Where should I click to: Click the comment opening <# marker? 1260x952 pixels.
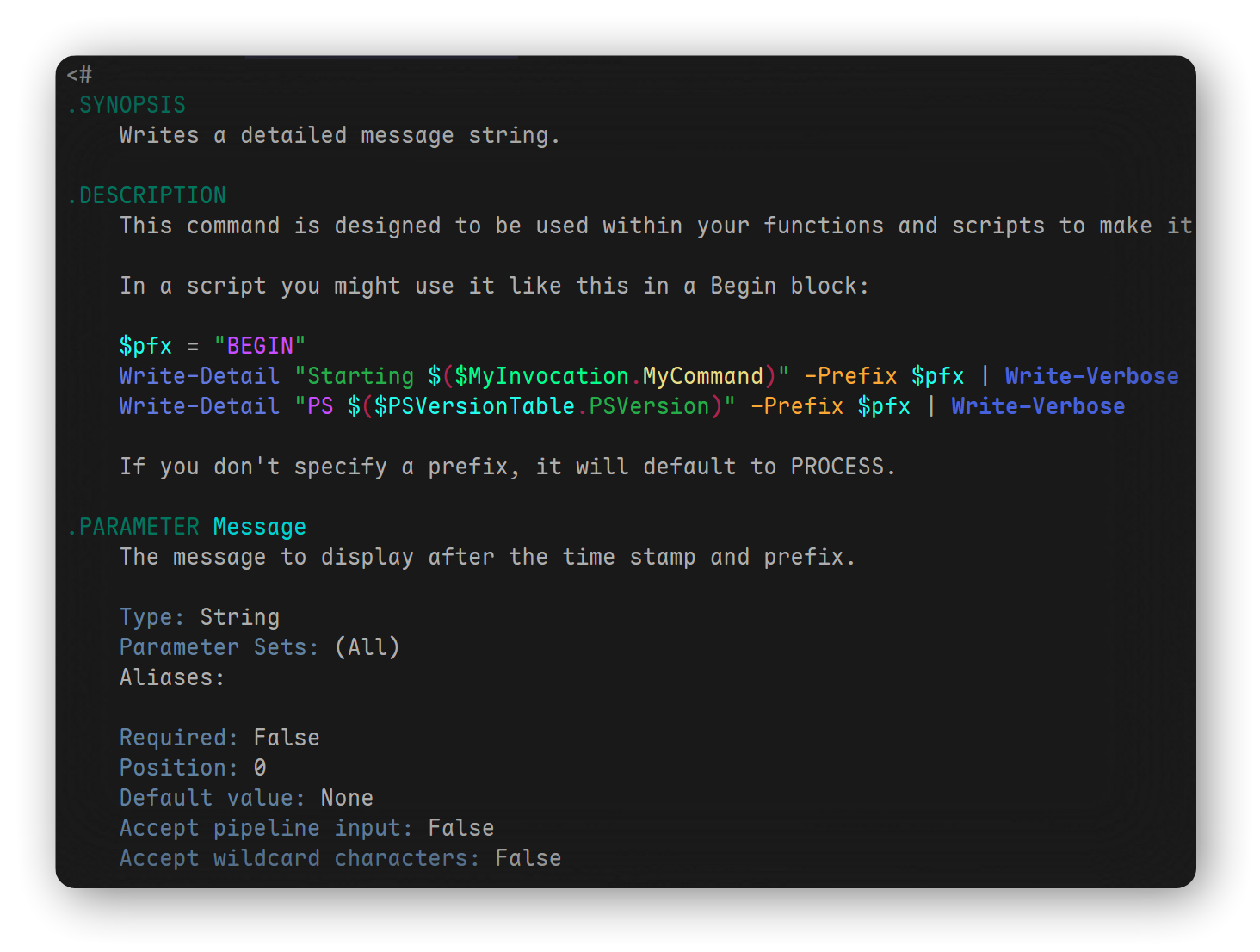coord(79,75)
